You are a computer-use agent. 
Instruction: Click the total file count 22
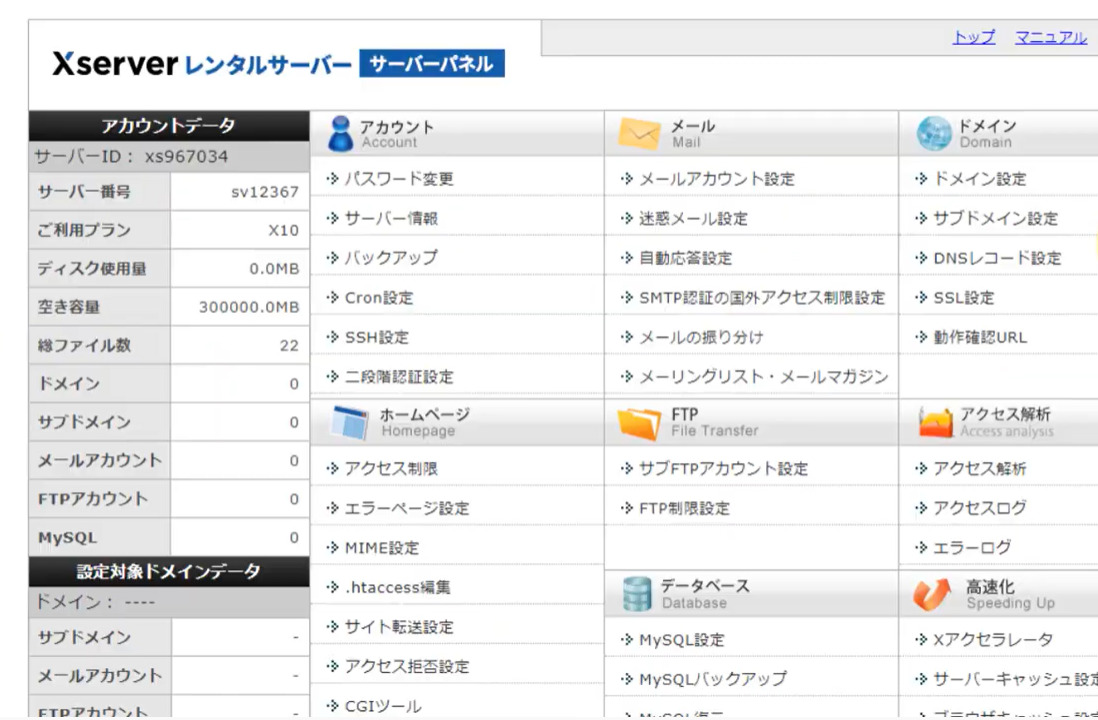click(x=289, y=345)
